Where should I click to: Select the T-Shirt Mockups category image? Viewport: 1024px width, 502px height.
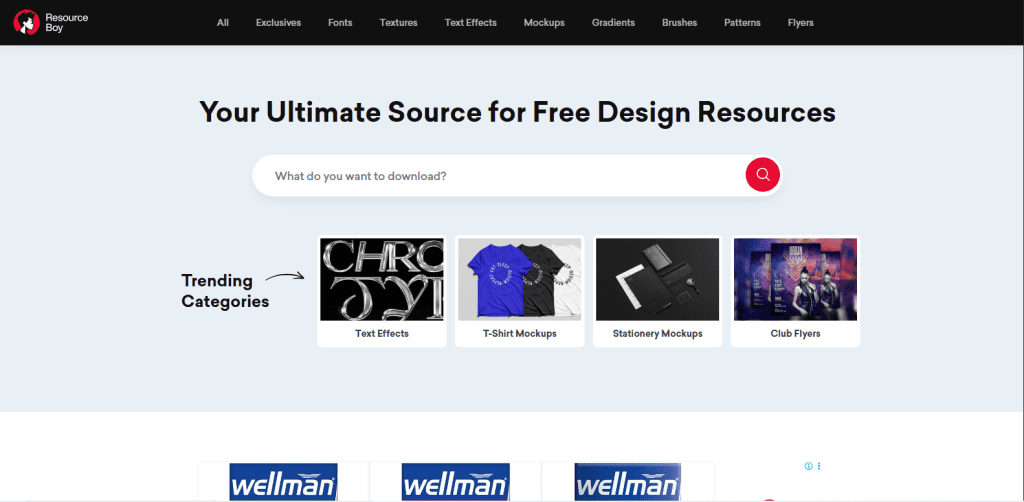520,279
